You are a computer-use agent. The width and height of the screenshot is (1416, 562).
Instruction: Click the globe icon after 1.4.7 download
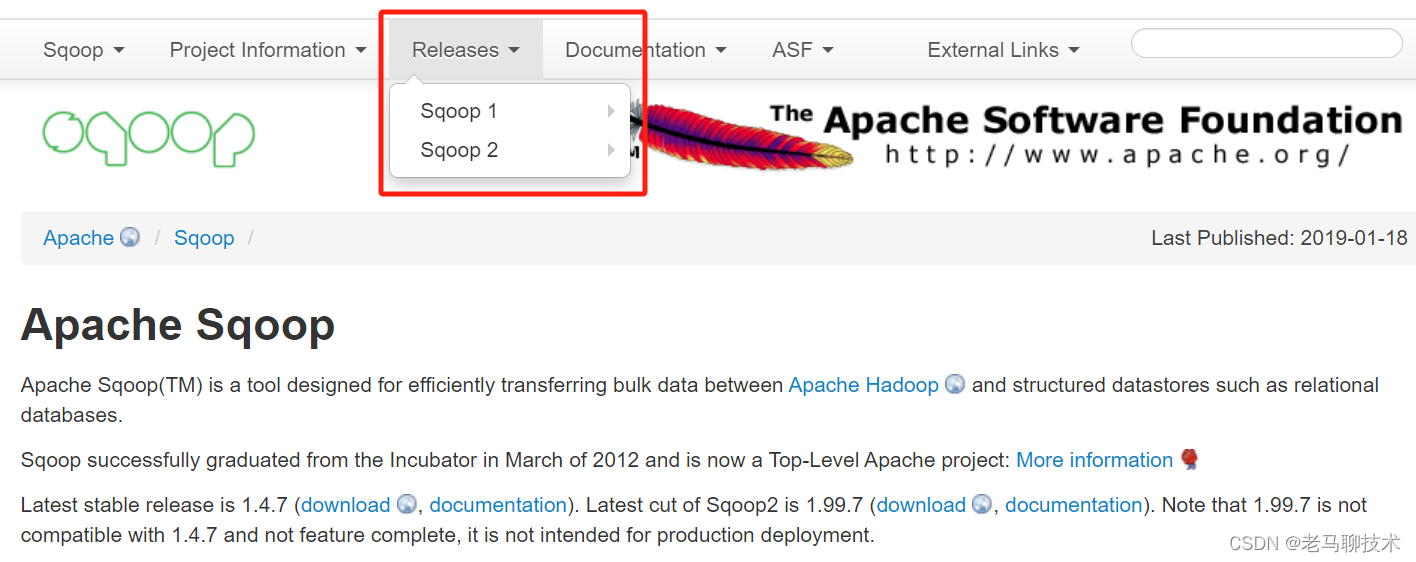[406, 504]
